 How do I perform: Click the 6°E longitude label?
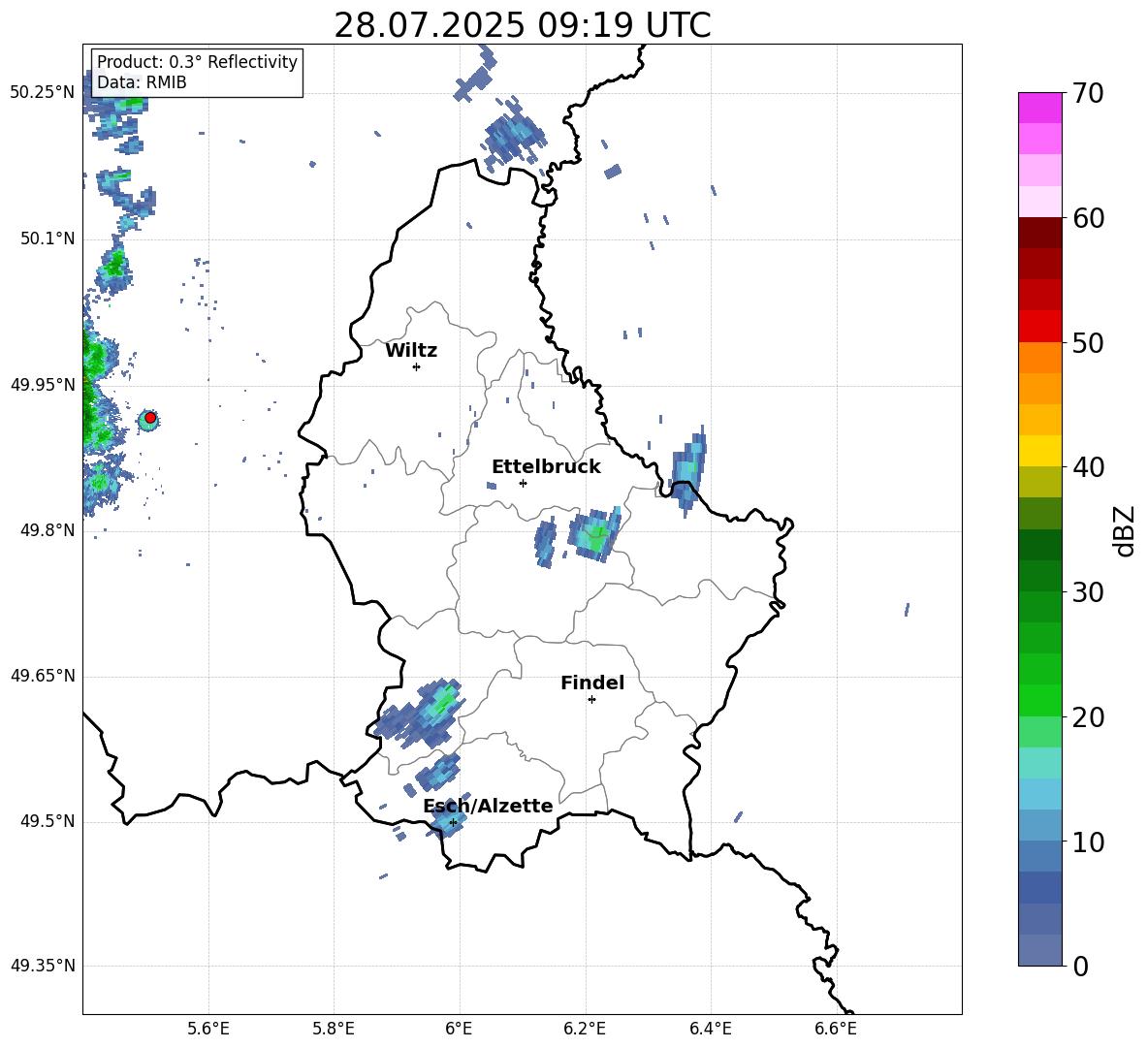tap(459, 1029)
